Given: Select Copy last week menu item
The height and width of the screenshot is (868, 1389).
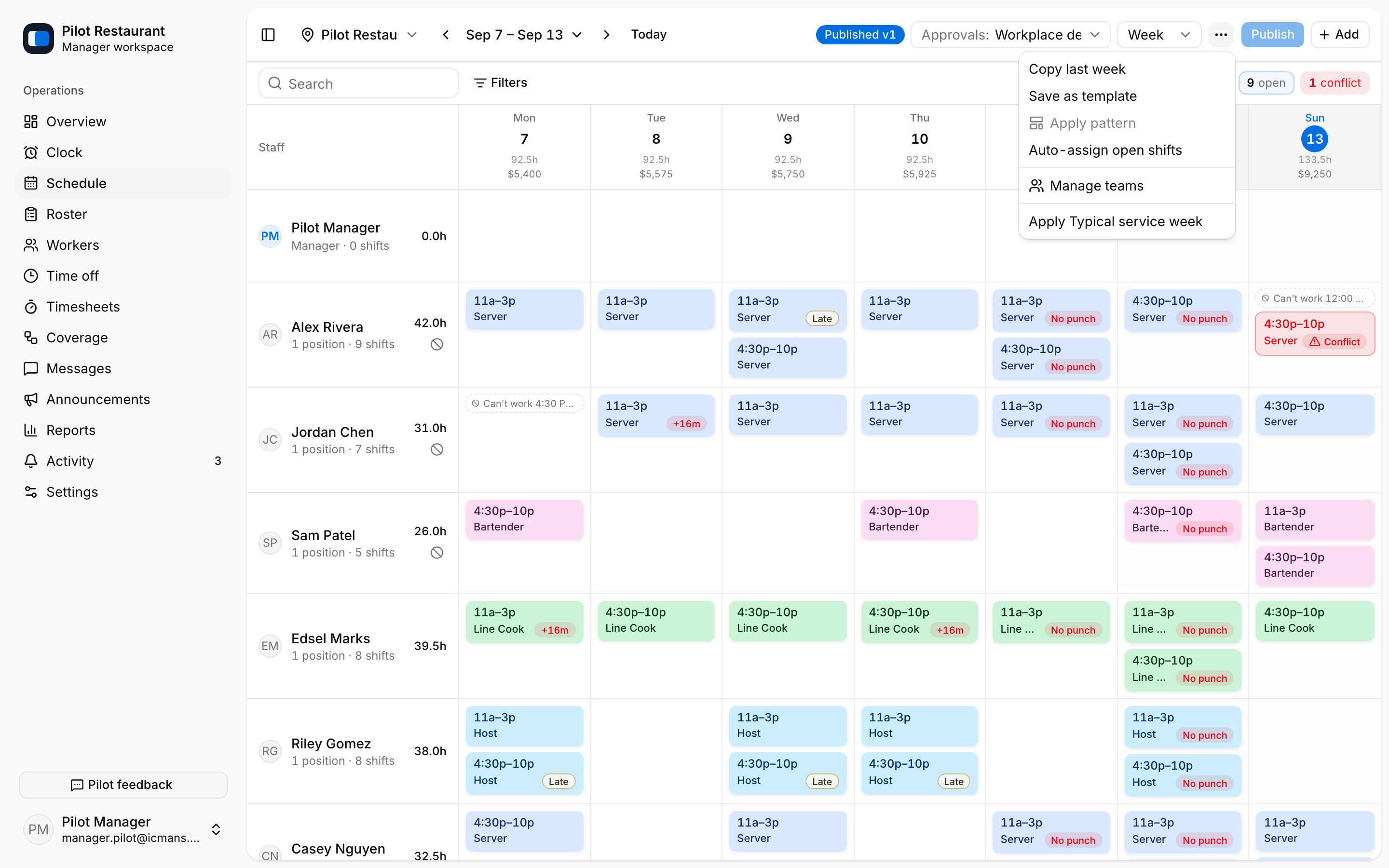Looking at the screenshot, I should 1126,69.
